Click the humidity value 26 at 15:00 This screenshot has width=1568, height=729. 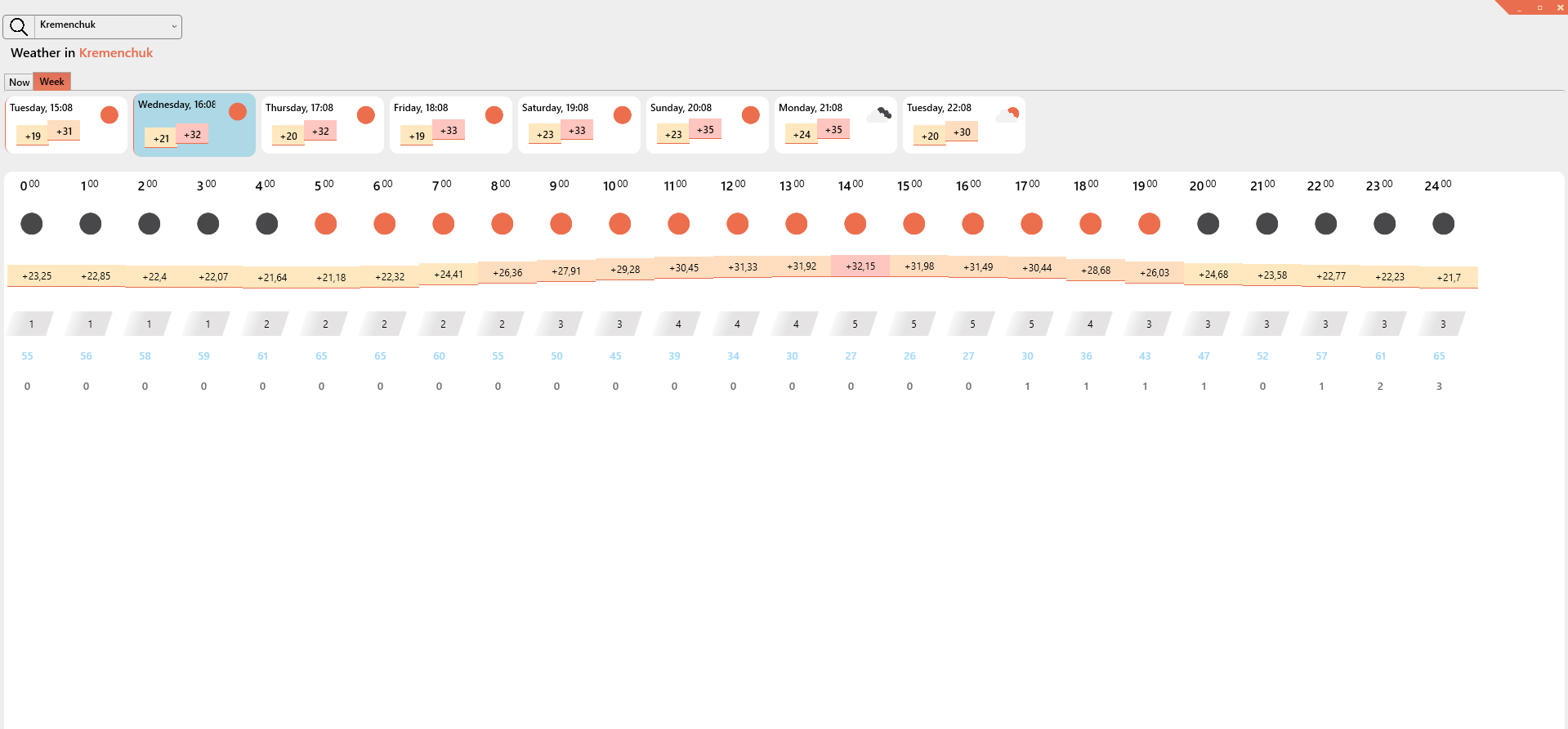910,356
